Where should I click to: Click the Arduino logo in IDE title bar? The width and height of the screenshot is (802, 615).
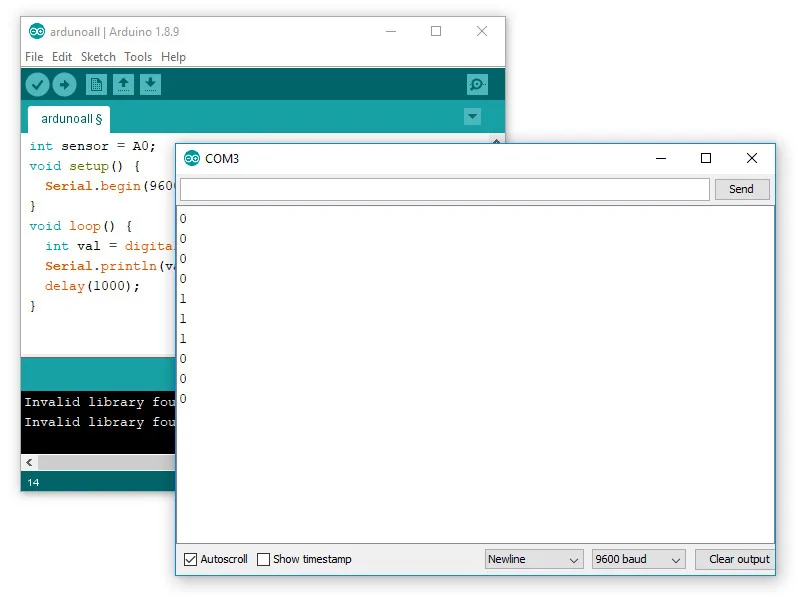pyautogui.click(x=37, y=31)
